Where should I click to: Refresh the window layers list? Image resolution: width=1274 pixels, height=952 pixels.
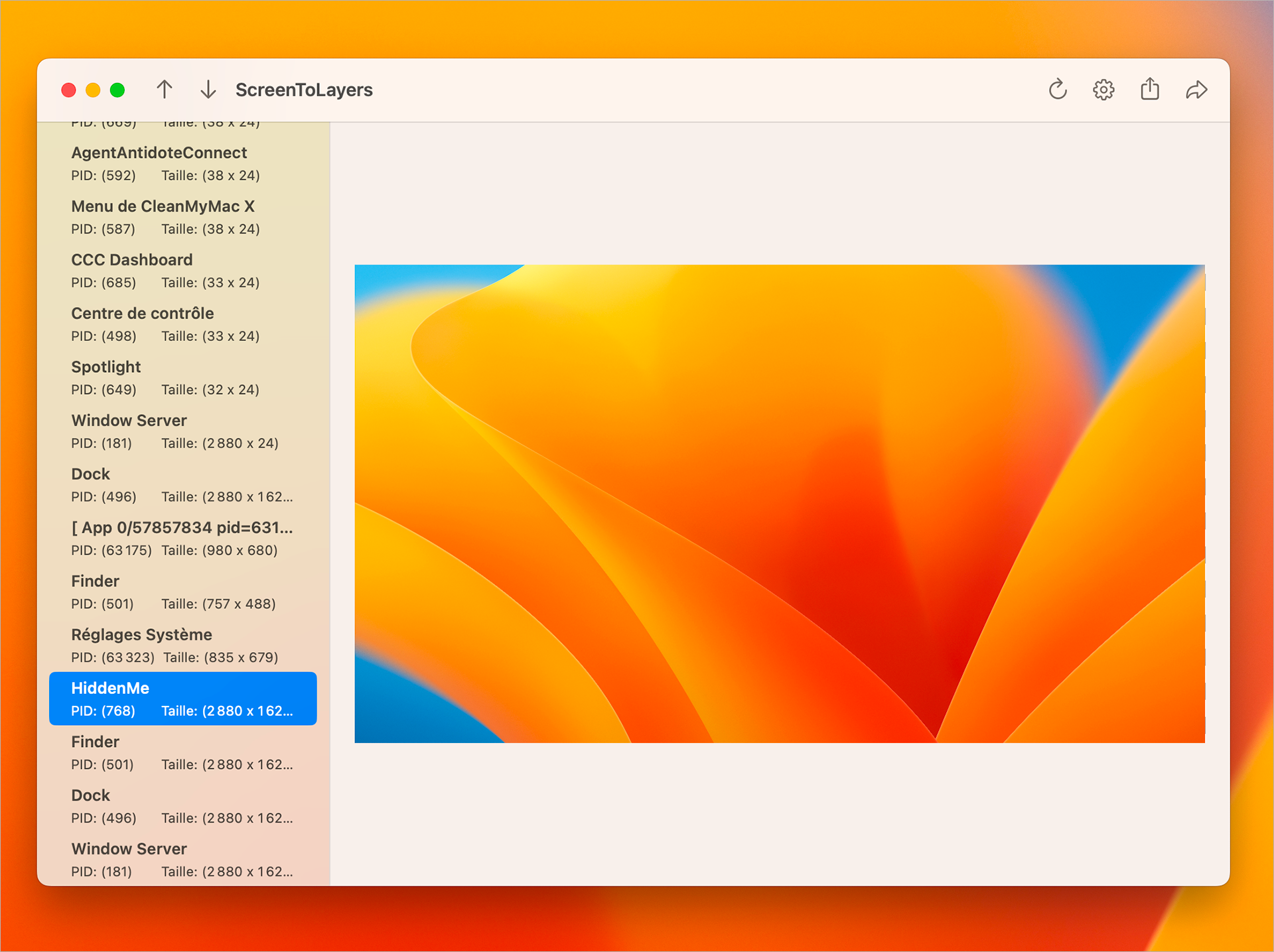click(x=1058, y=90)
